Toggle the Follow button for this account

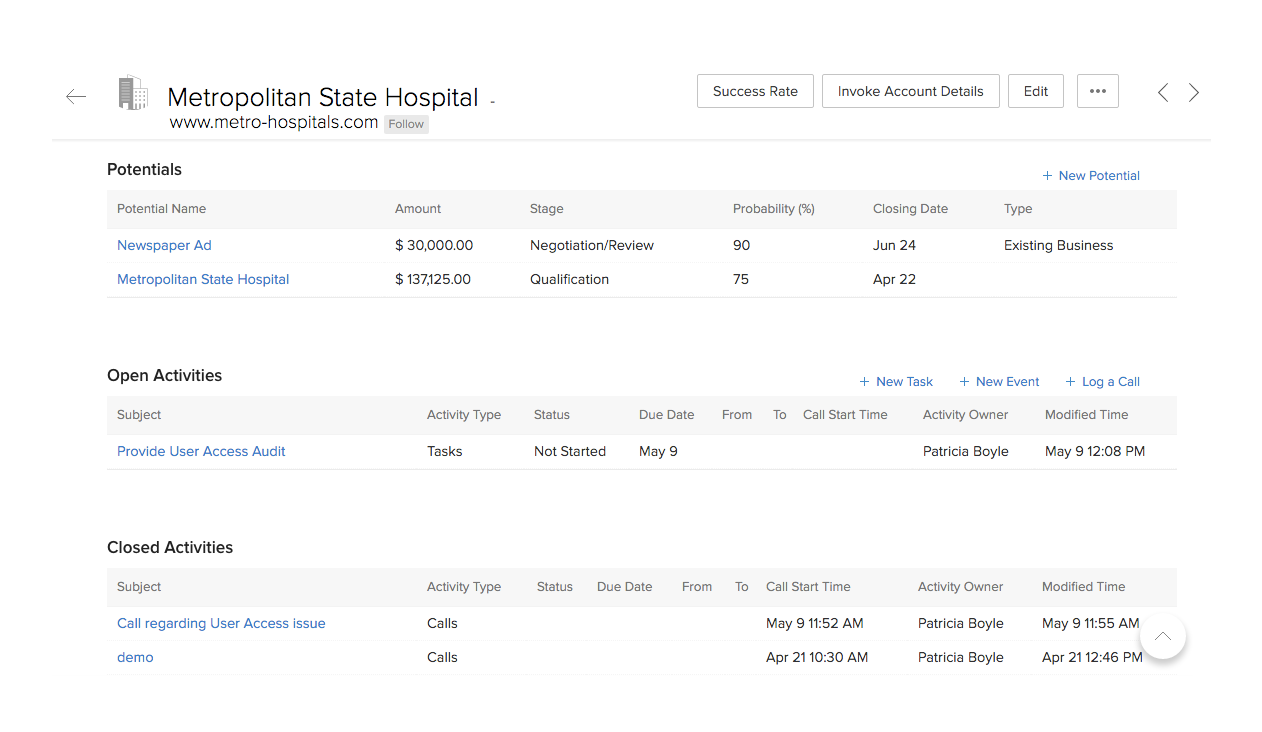[x=406, y=124]
